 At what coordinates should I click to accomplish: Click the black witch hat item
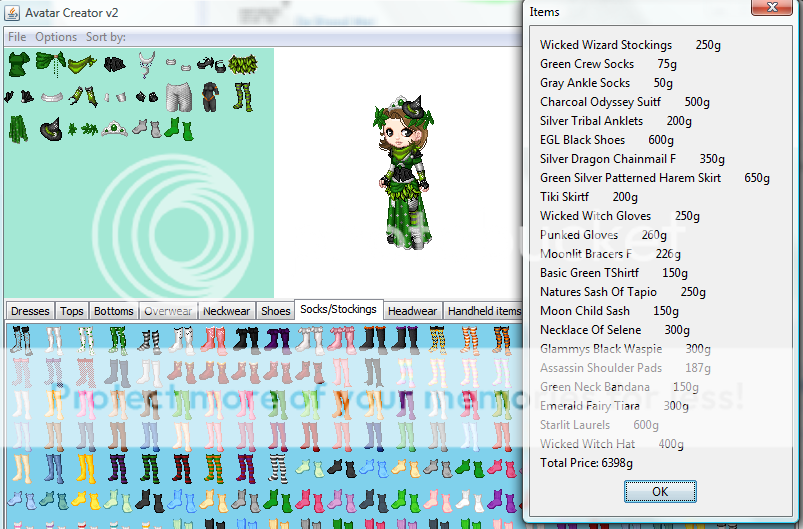click(x=50, y=129)
